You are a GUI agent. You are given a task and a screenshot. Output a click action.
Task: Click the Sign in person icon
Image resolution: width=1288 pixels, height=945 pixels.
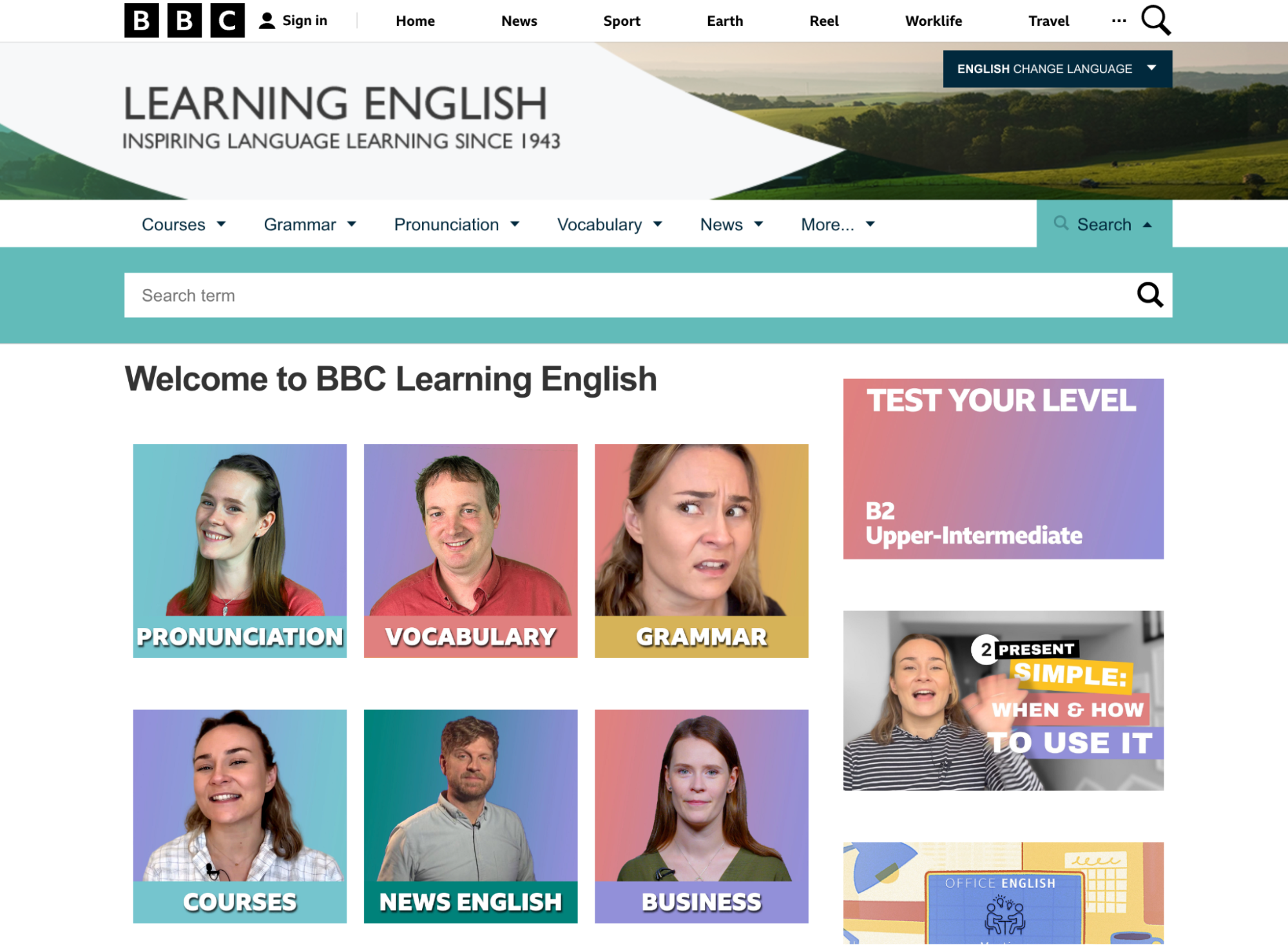[267, 21]
